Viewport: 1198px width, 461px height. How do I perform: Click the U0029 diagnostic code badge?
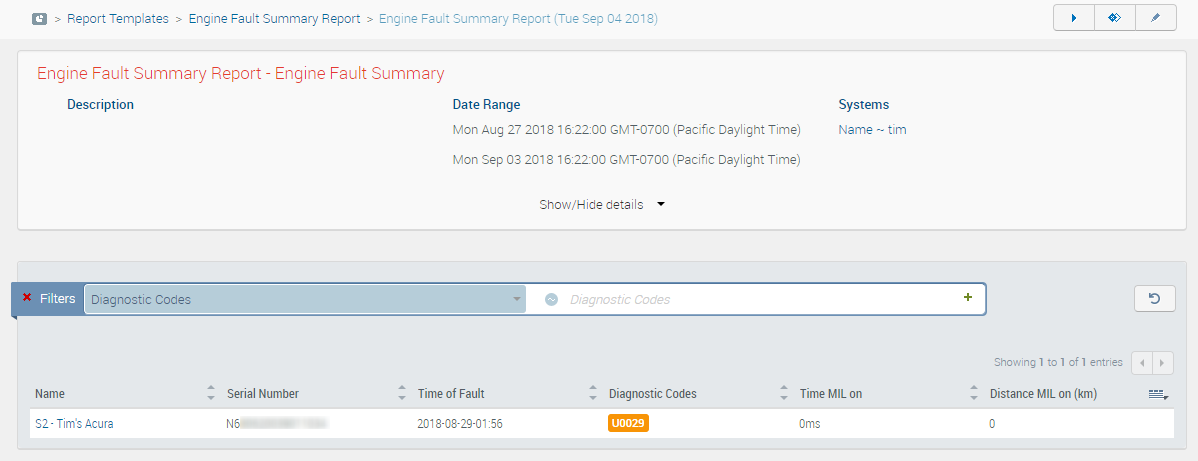point(628,424)
